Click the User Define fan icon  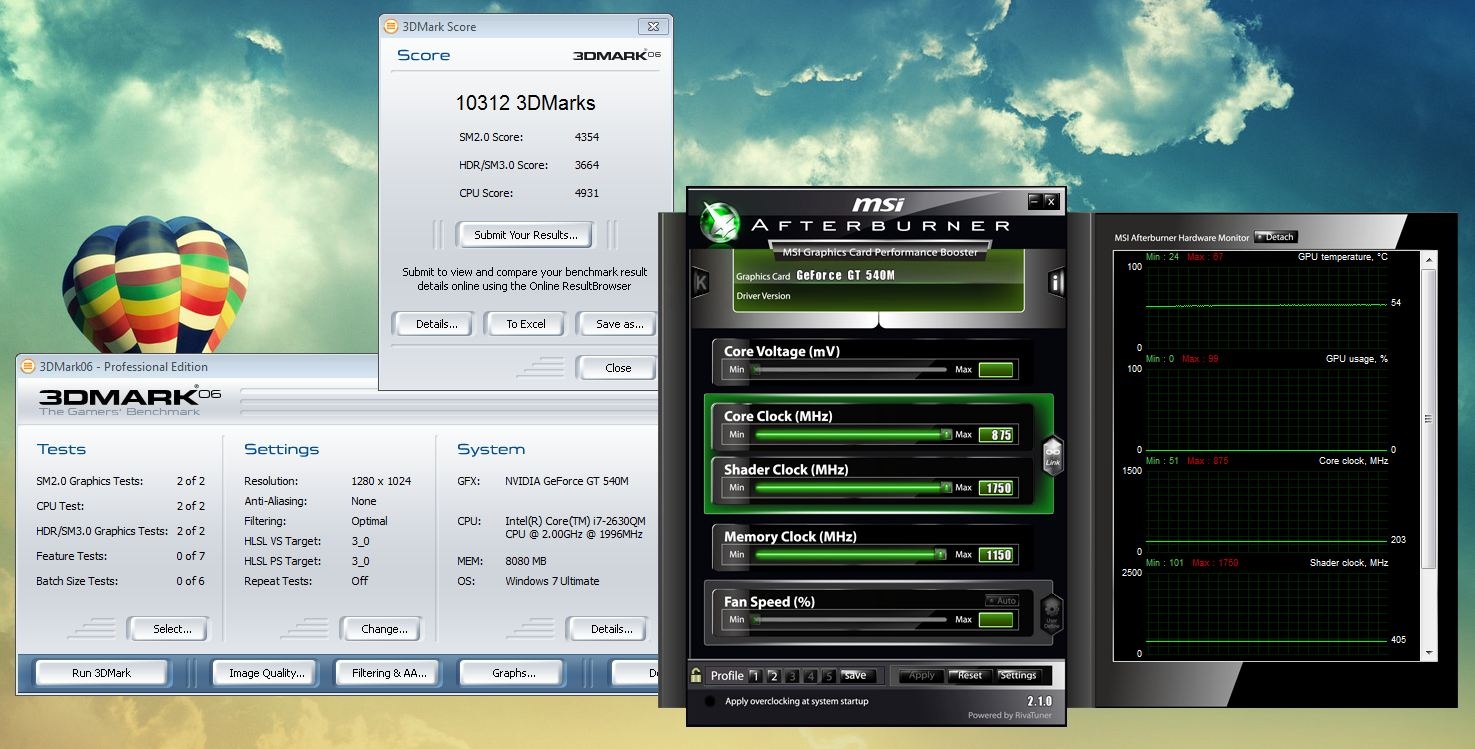(x=1051, y=613)
